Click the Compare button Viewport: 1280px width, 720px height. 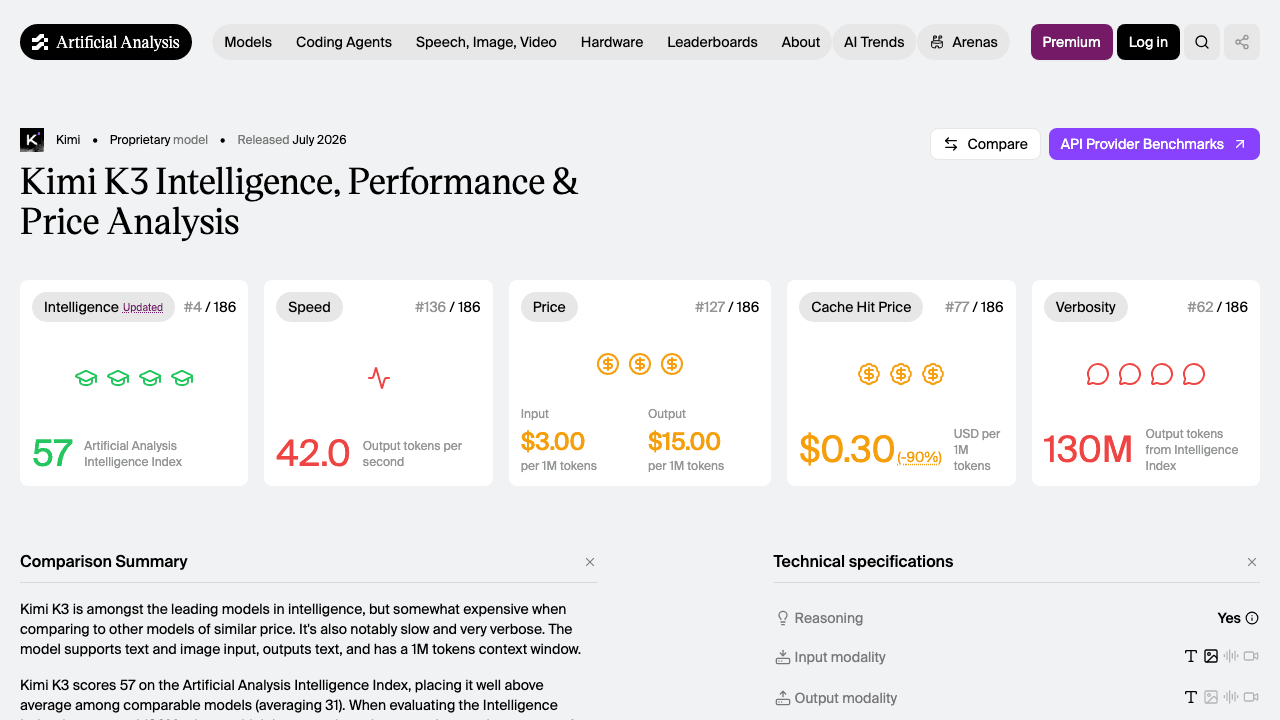click(986, 144)
